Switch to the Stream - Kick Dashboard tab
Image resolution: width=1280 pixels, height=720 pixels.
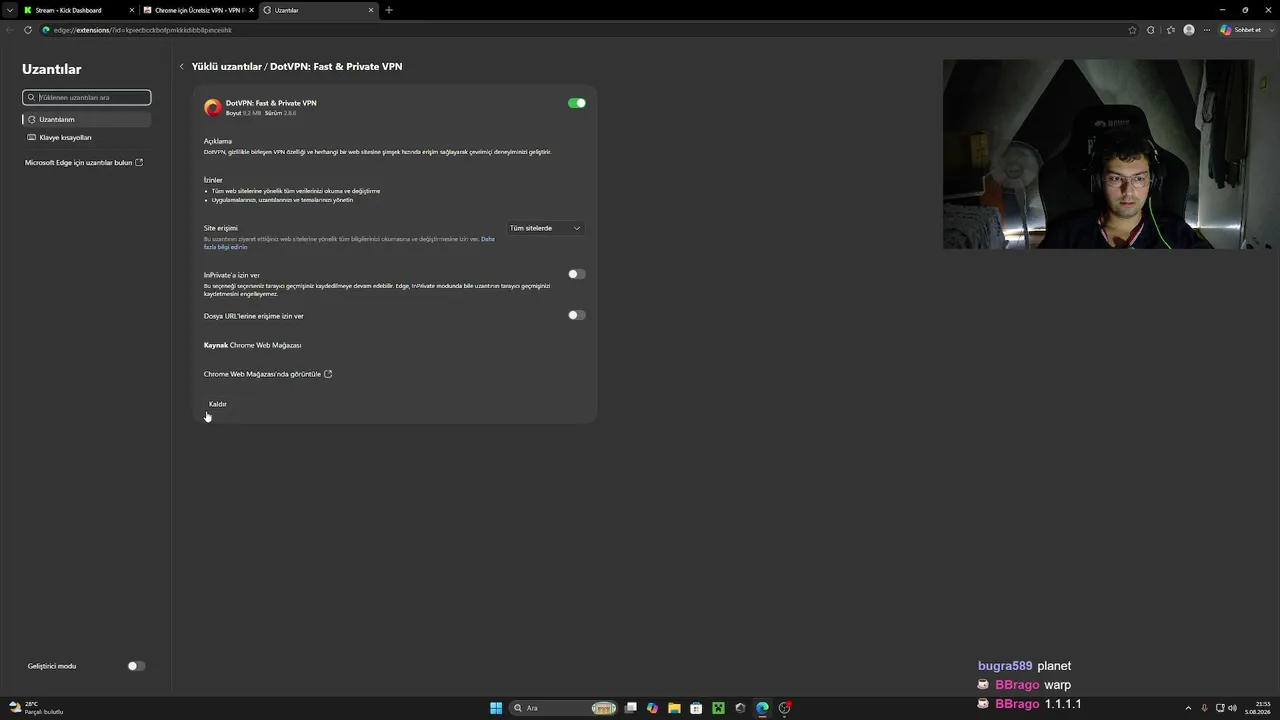(x=79, y=10)
